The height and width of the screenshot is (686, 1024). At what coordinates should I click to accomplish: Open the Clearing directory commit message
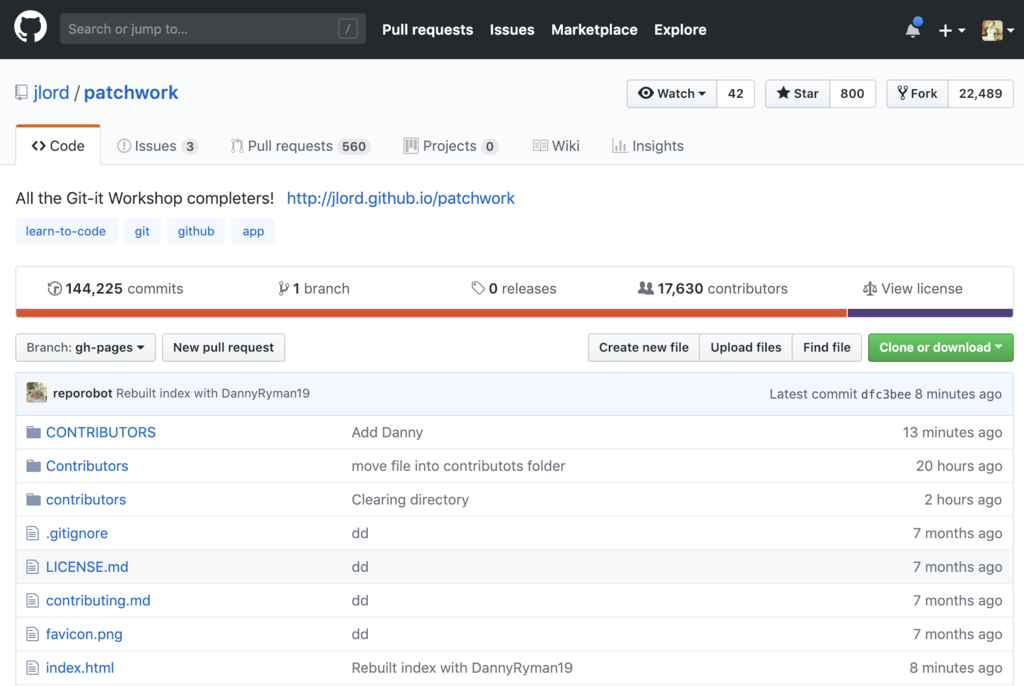410,500
